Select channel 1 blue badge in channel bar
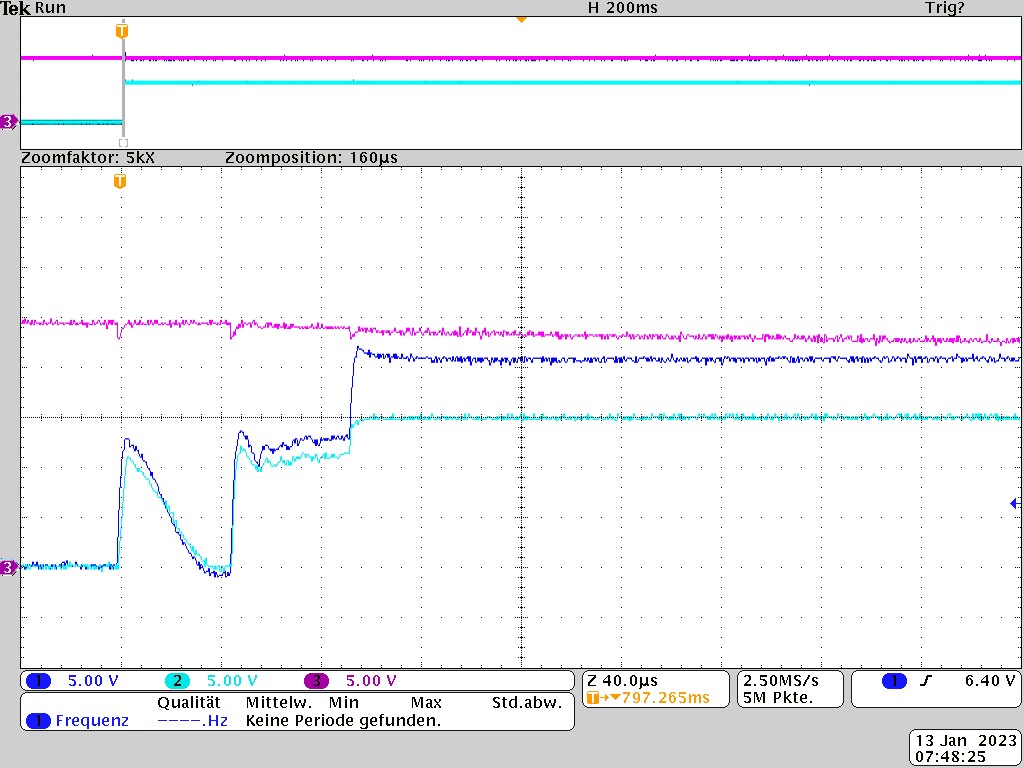This screenshot has height=768, width=1024. (39, 681)
